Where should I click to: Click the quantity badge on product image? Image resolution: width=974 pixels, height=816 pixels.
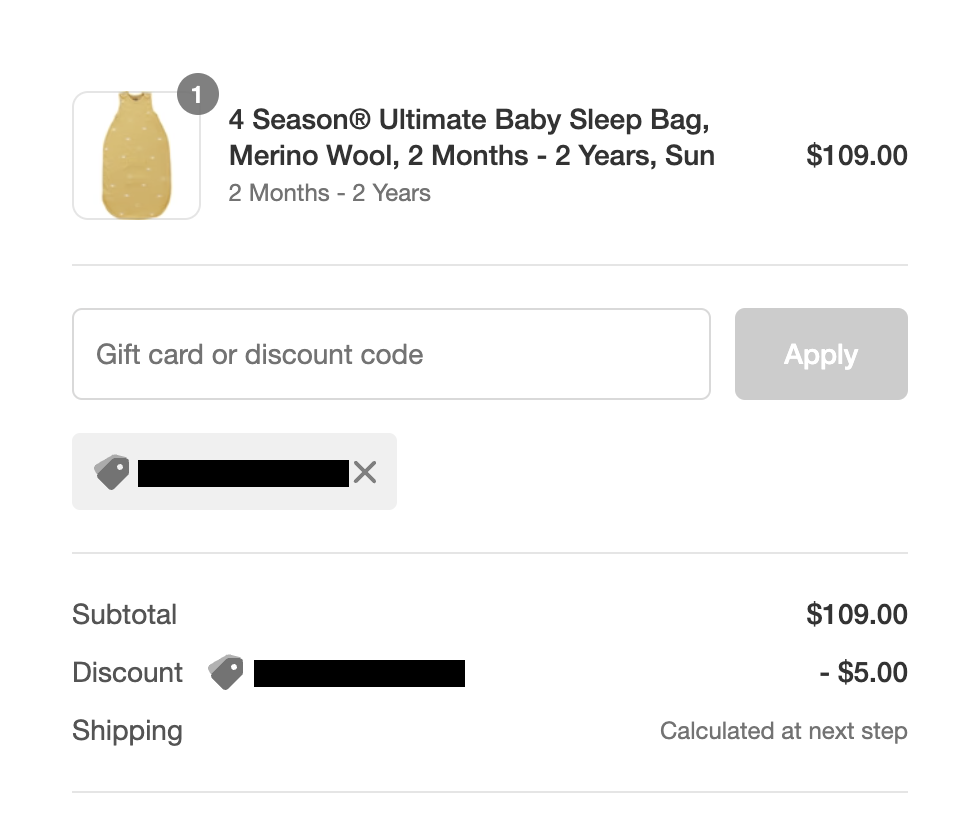point(197,95)
